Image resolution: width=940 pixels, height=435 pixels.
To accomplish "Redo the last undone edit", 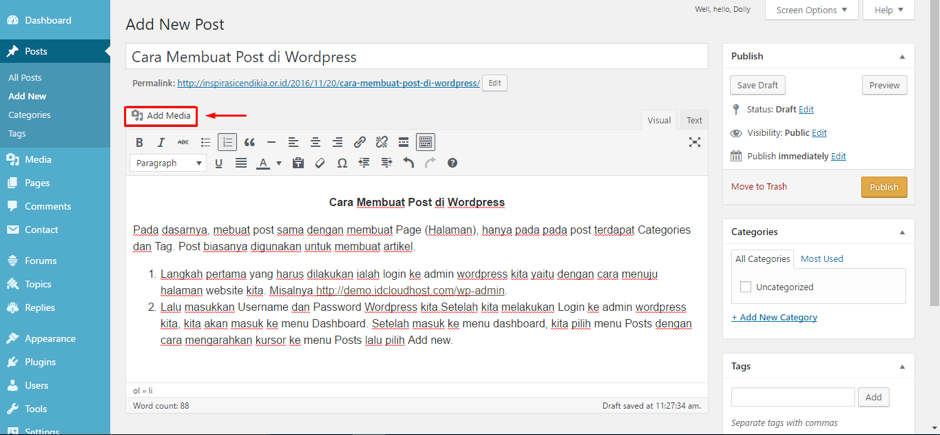I will tap(430, 163).
